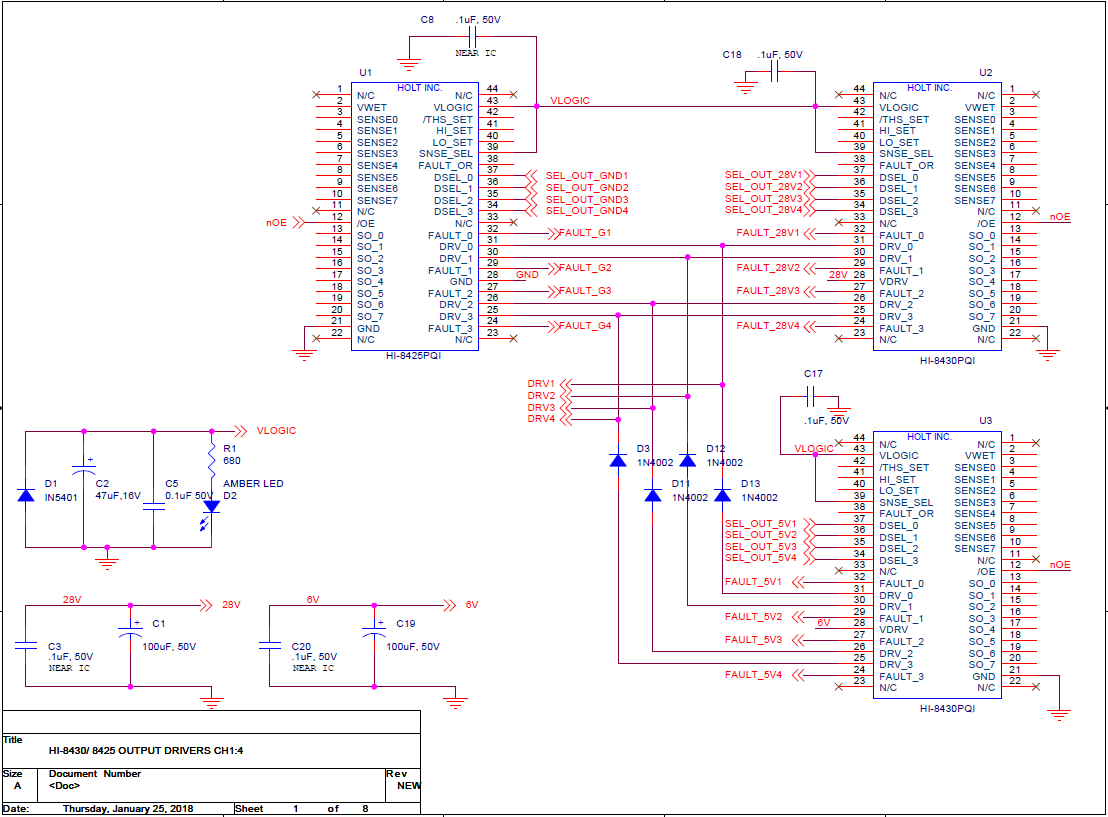The image size is (1108, 817).
Task: Select diode D13 1N4002 symbol
Action: click(x=722, y=495)
